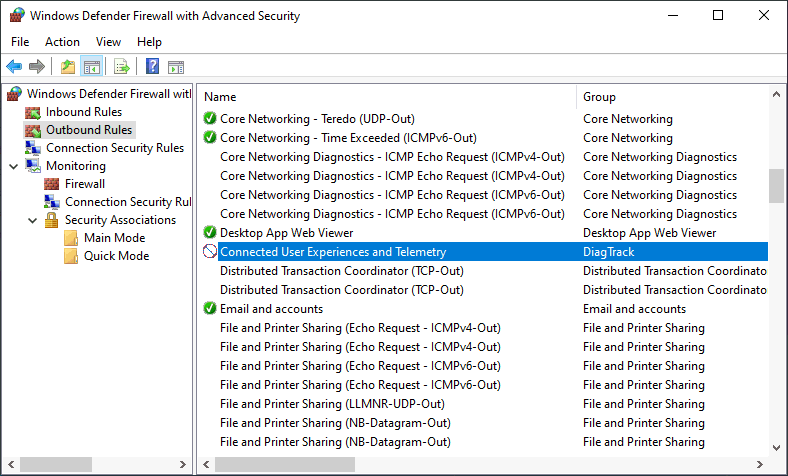Click green check icon beside Teredo (UDP-Out) rule
The width and height of the screenshot is (788, 476).
(x=210, y=119)
